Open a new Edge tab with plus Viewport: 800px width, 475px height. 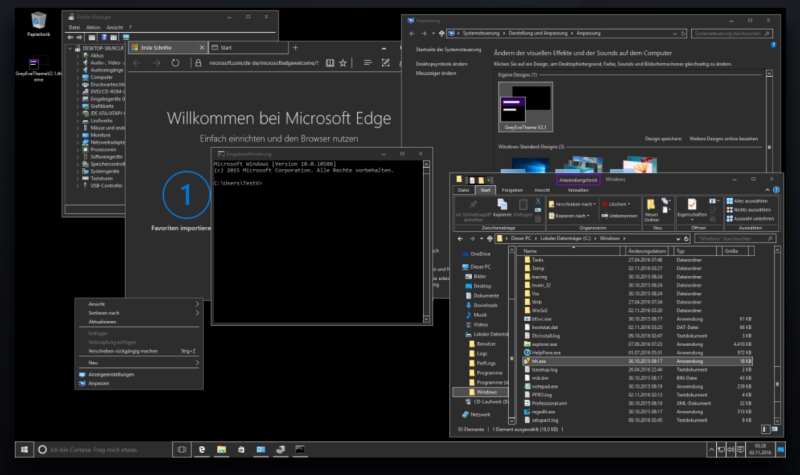pyautogui.click(x=295, y=47)
